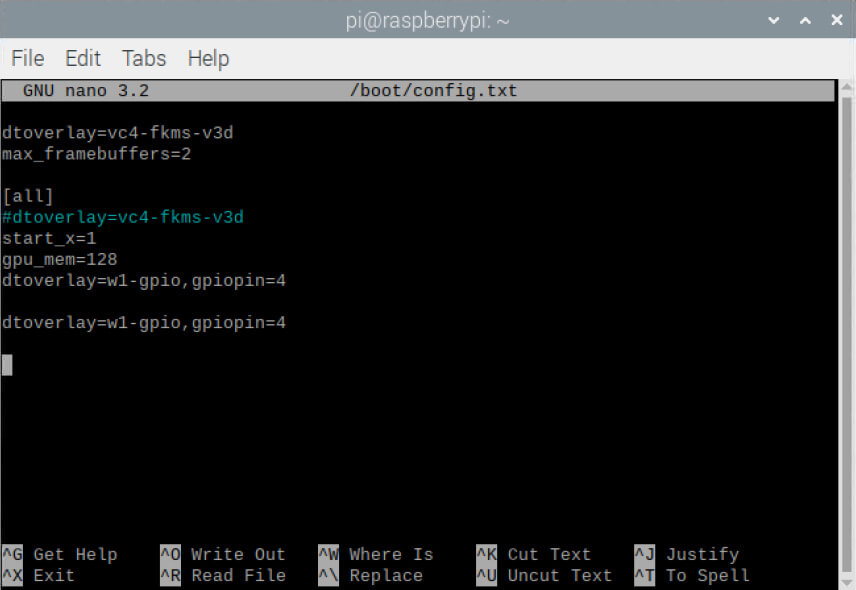856x590 pixels.
Task: Click the gpu_mem=128 line
Action: coord(60,259)
